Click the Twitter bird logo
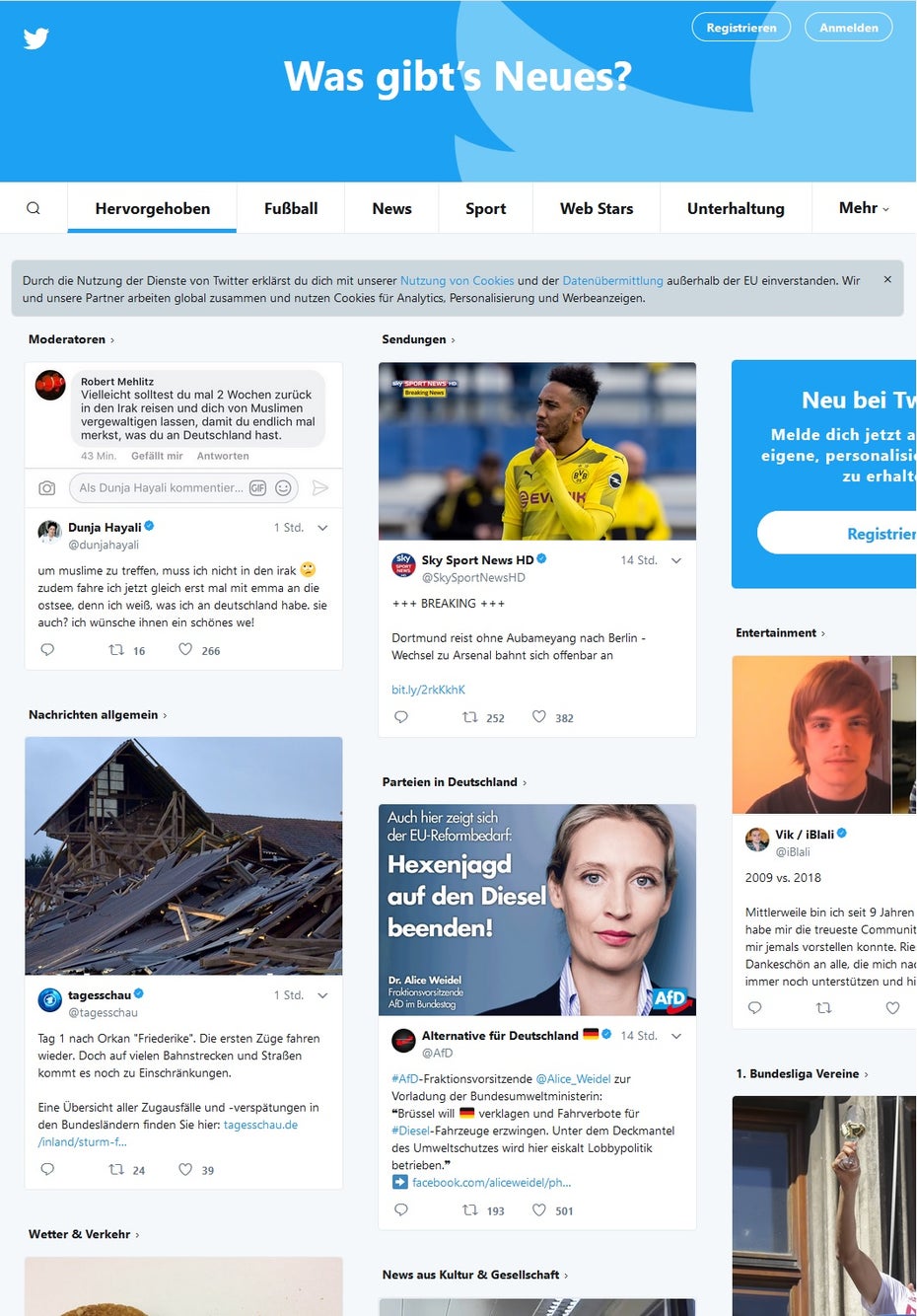This screenshot has width=917, height=1316. tap(36, 38)
